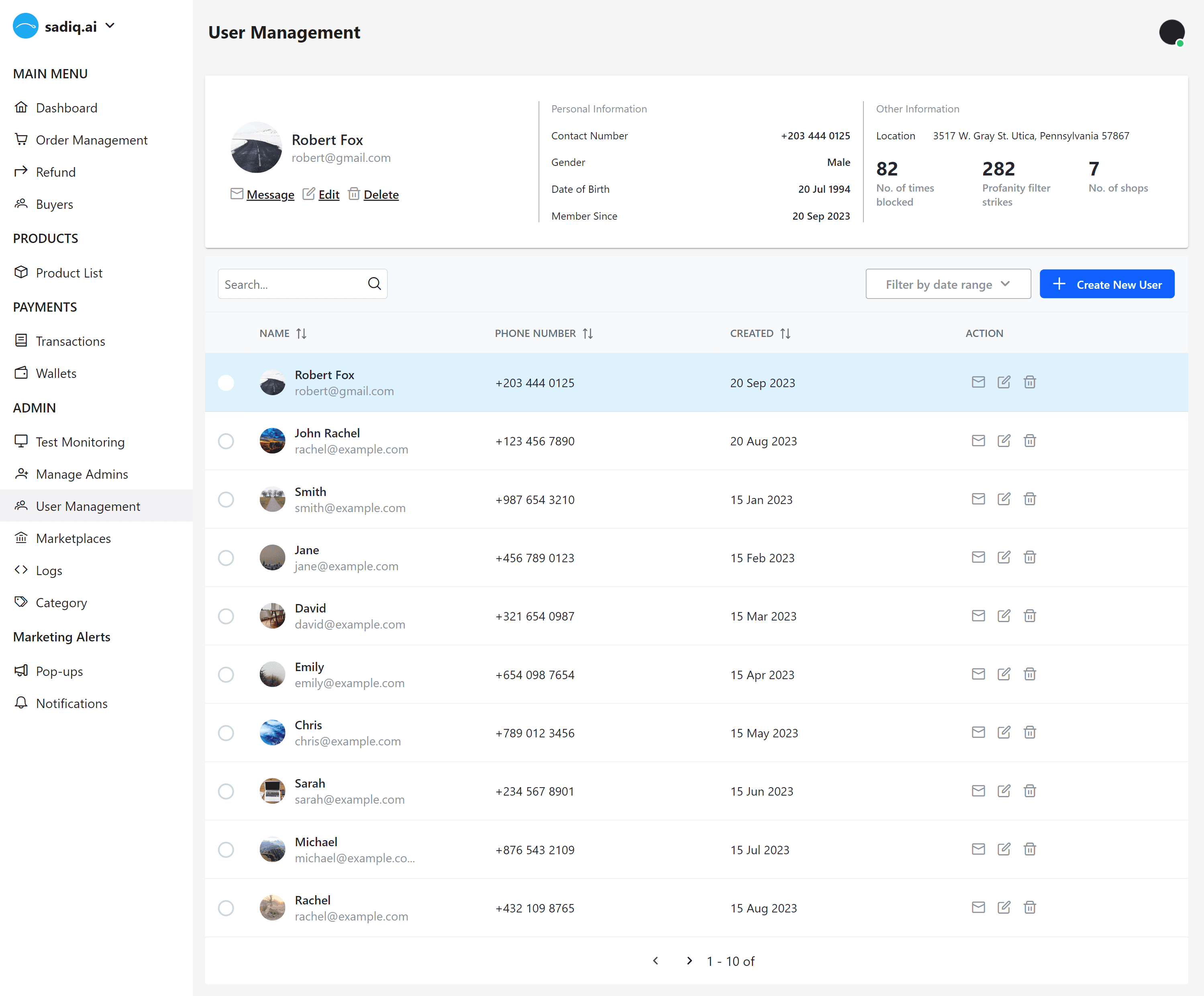Click the edit icon in Smith row
The width and height of the screenshot is (1204, 996).
(1004, 499)
